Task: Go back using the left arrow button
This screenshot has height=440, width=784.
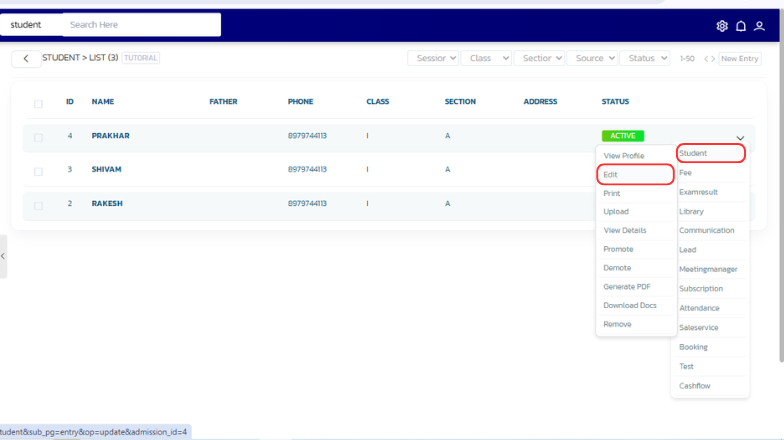Action: pos(26,58)
